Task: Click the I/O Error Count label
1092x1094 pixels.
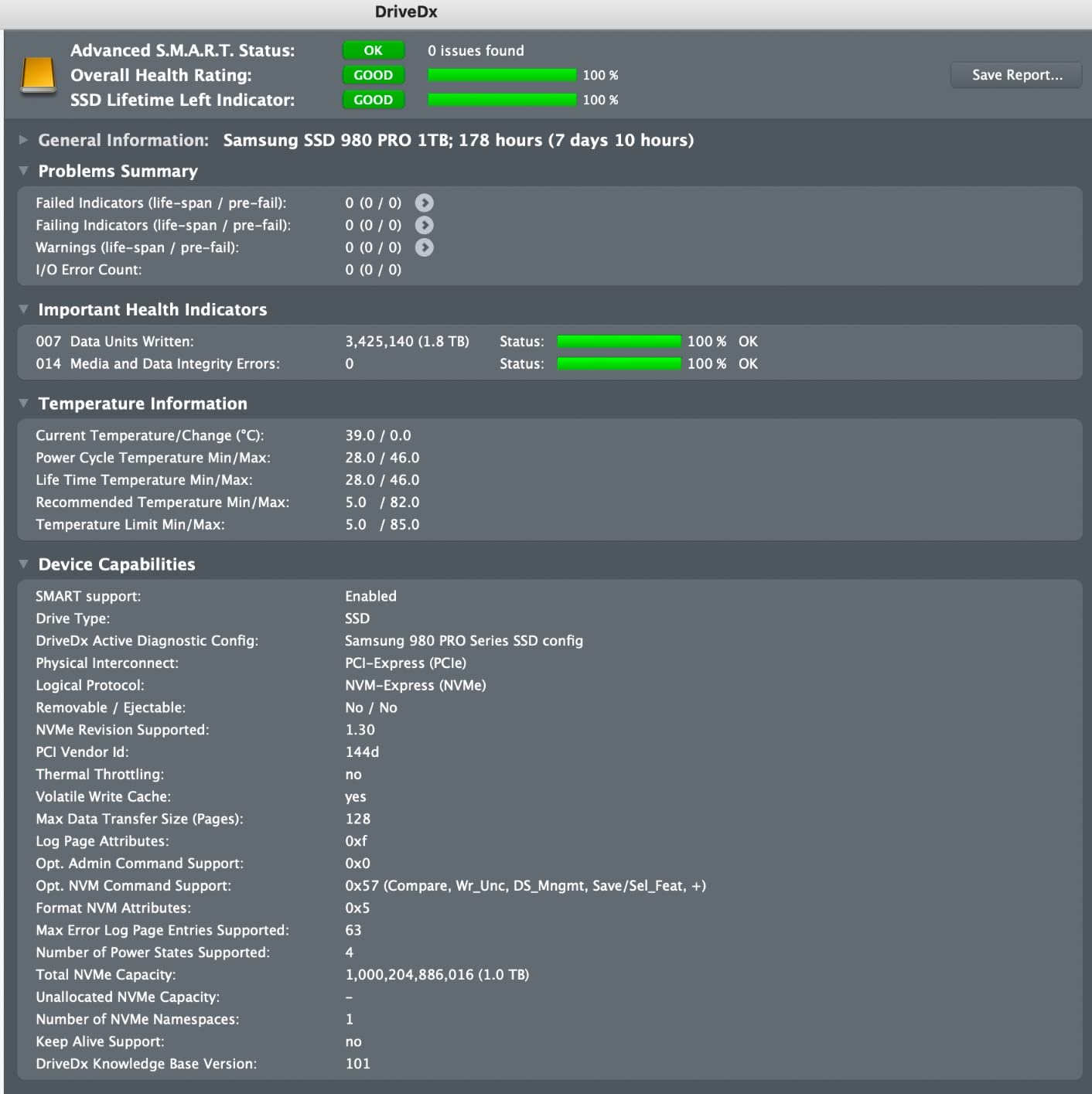Action: click(x=89, y=270)
